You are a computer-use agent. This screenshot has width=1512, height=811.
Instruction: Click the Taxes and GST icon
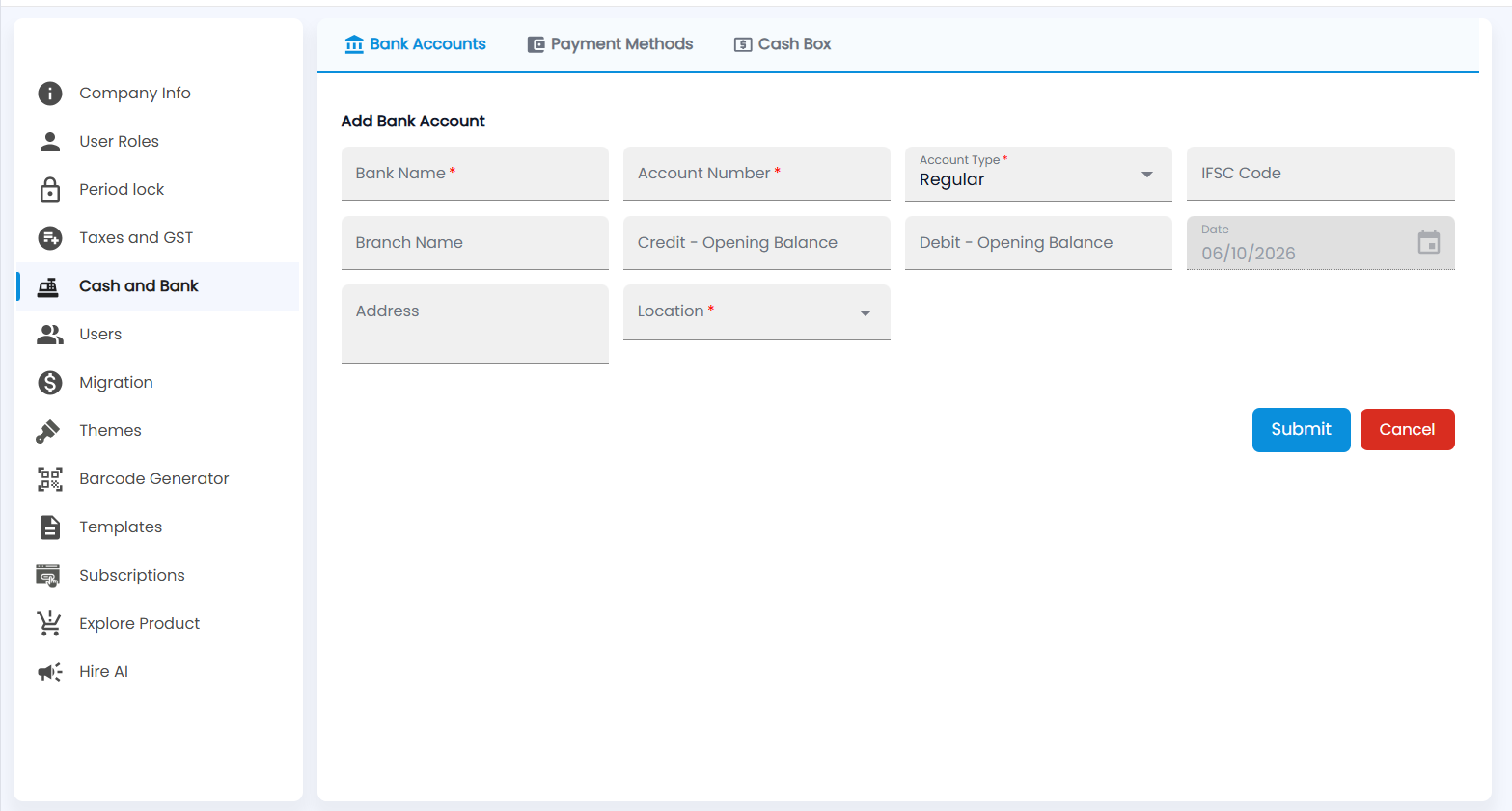(x=50, y=238)
